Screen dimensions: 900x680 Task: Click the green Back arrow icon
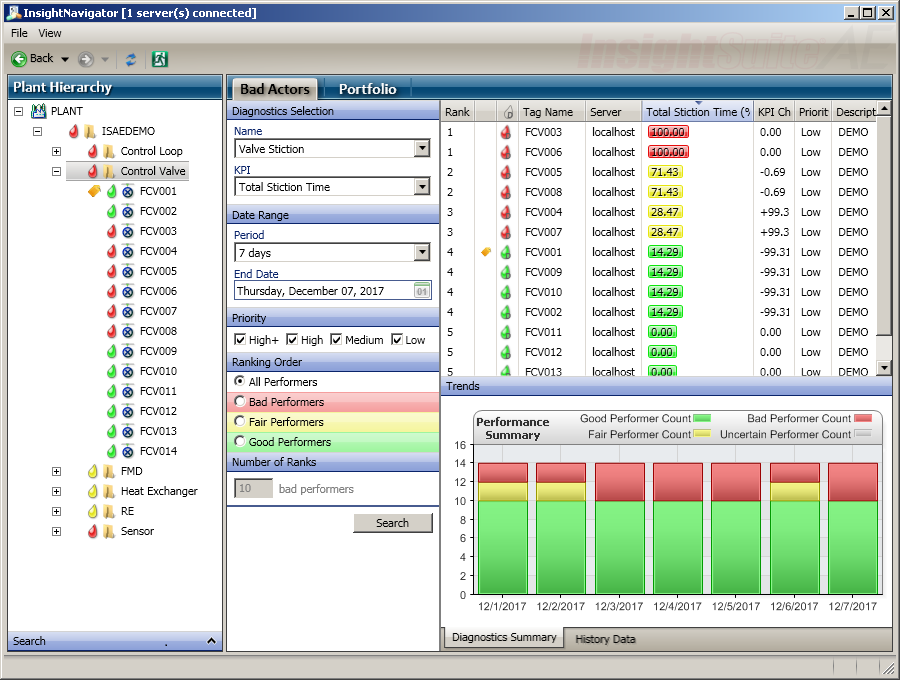[x=18, y=59]
